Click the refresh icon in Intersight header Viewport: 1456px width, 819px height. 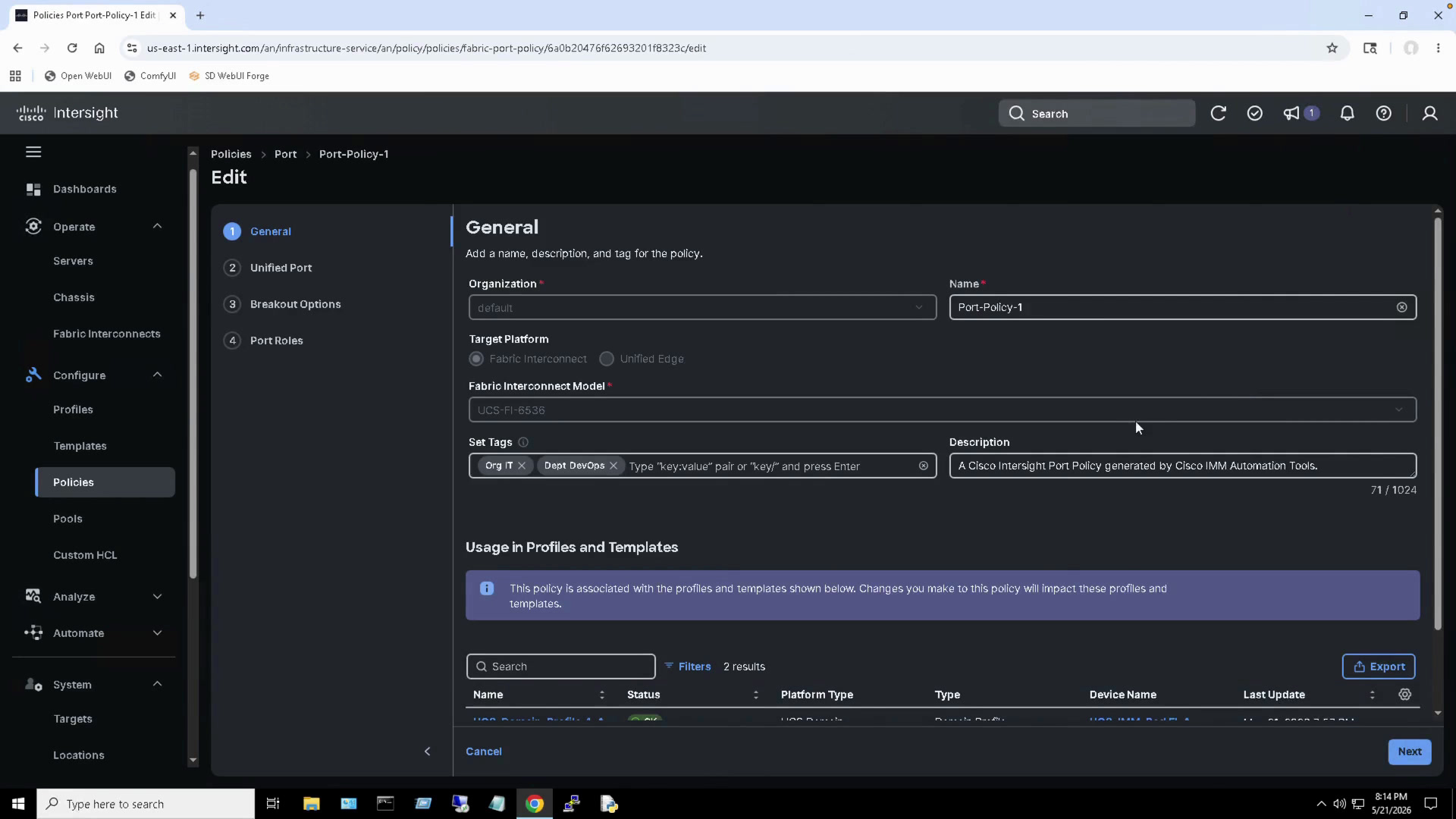1218,113
